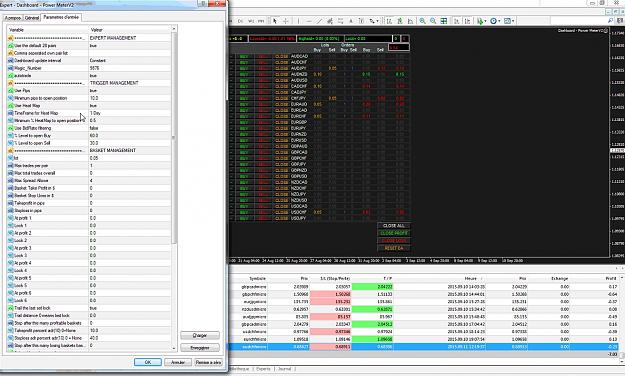Viewport: 625px width, 376px height.
Task: Switch to line chart display
Action: (x=410, y=21)
